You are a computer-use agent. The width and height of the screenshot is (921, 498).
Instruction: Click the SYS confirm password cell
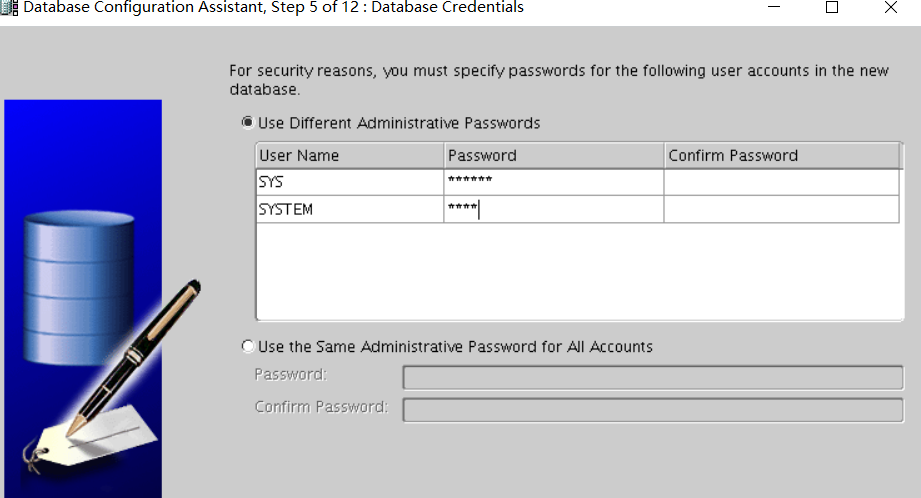[781, 182]
